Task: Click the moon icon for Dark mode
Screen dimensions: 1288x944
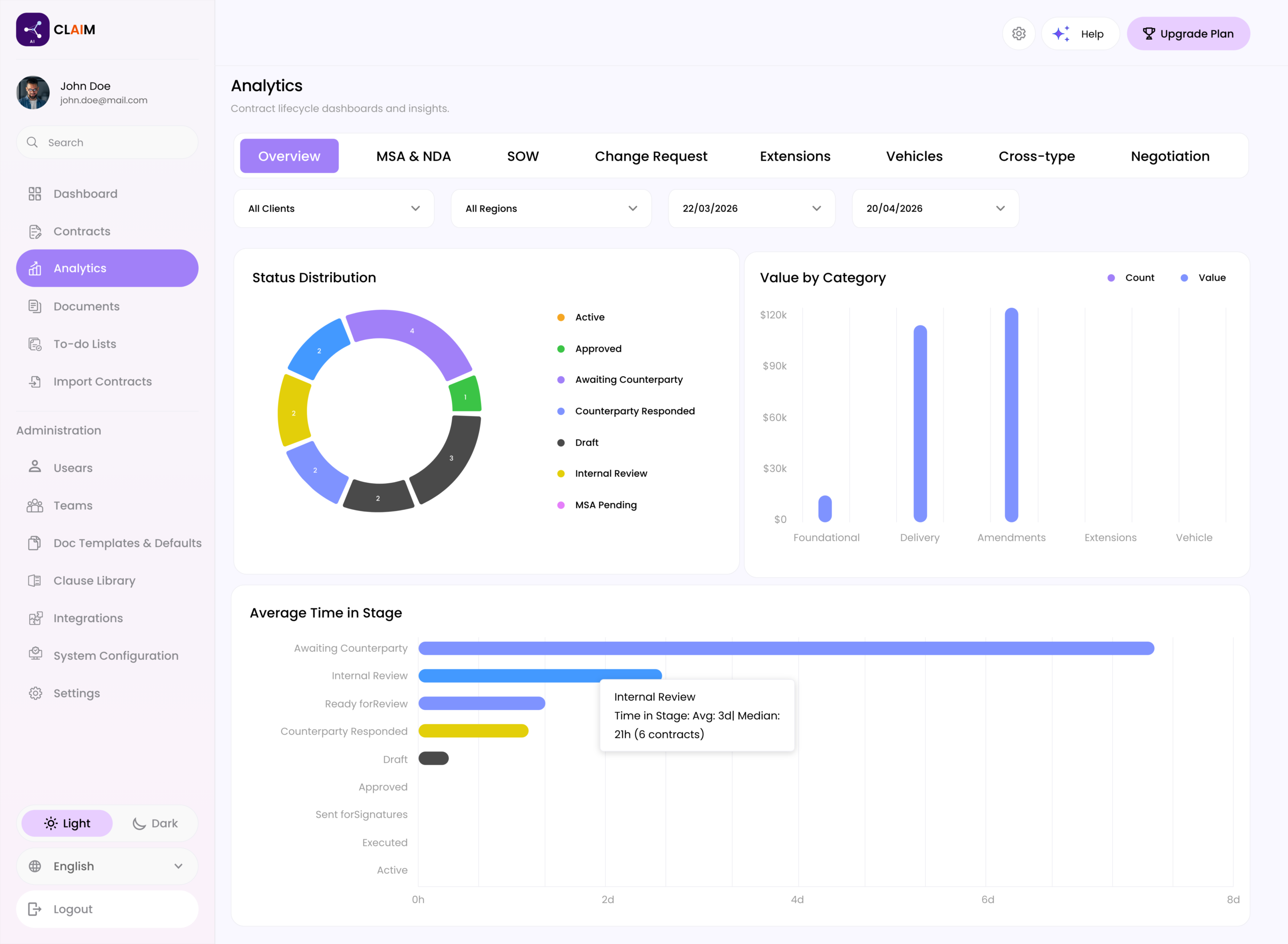Action: click(139, 823)
